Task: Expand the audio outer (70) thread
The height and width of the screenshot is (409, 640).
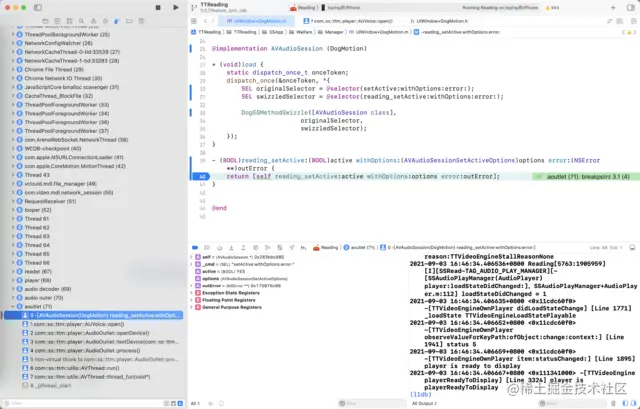Action: tap(13, 298)
